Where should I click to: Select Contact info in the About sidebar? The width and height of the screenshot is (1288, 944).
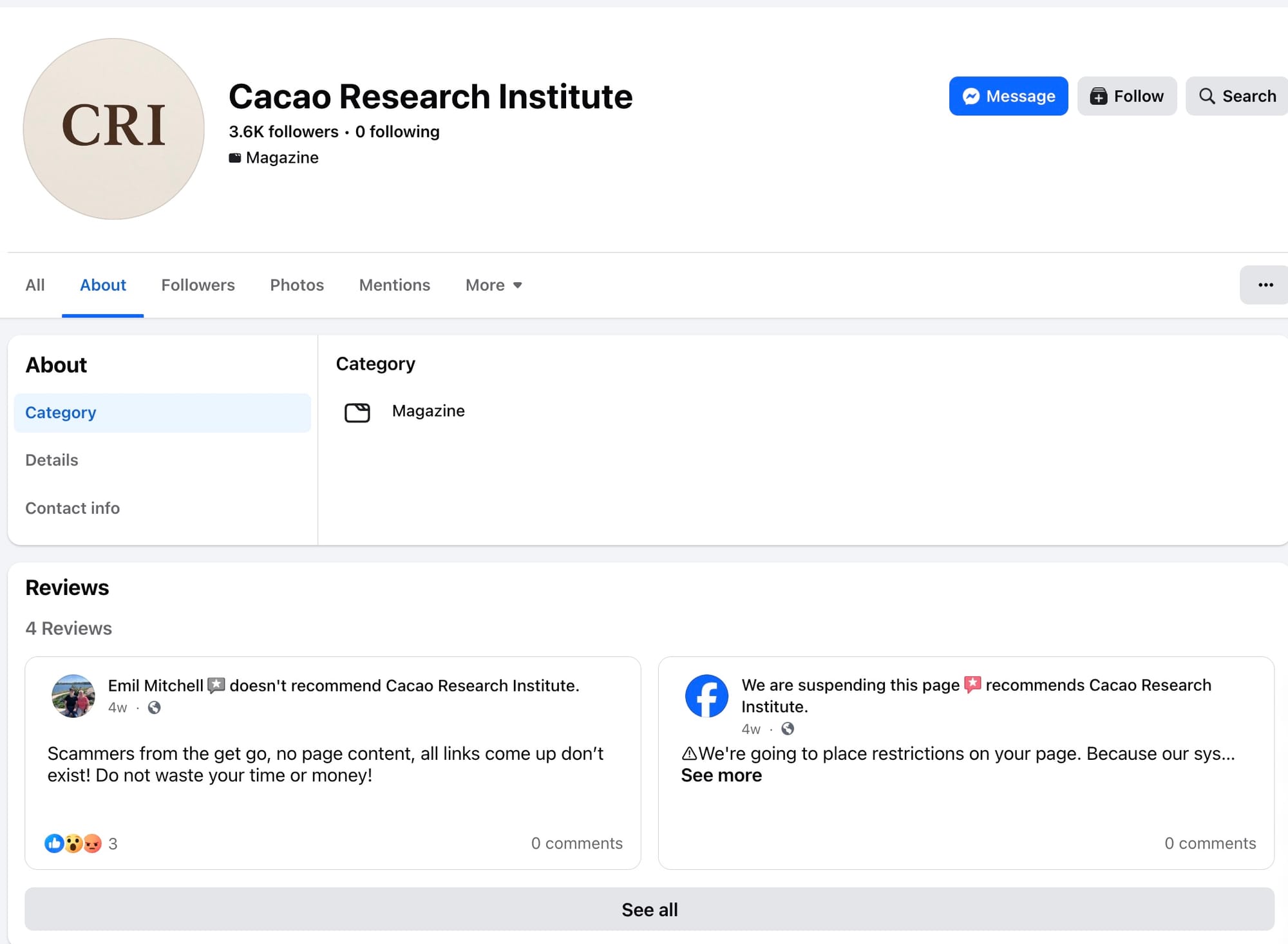[72, 508]
